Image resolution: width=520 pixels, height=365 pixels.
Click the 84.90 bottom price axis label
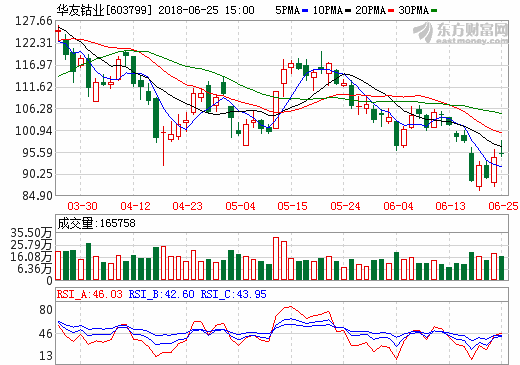click(x=37, y=195)
